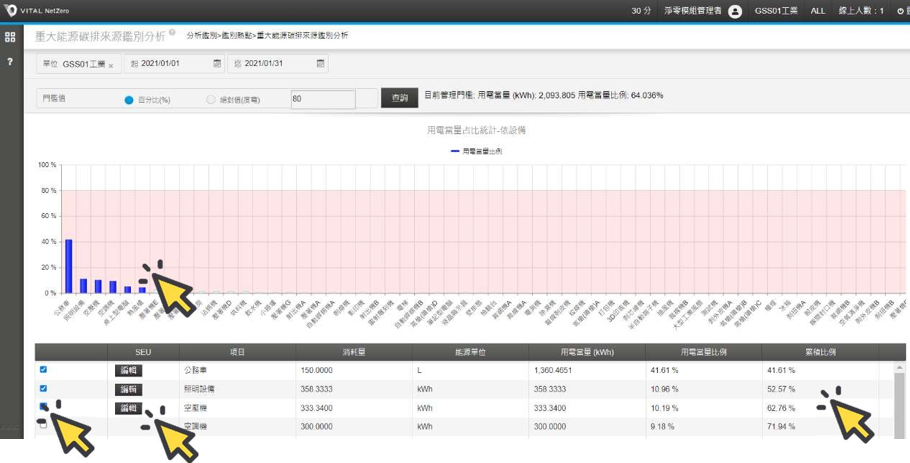The image size is (910, 463).
Task: Click the threshold value input field showing 80
Action: (322, 99)
